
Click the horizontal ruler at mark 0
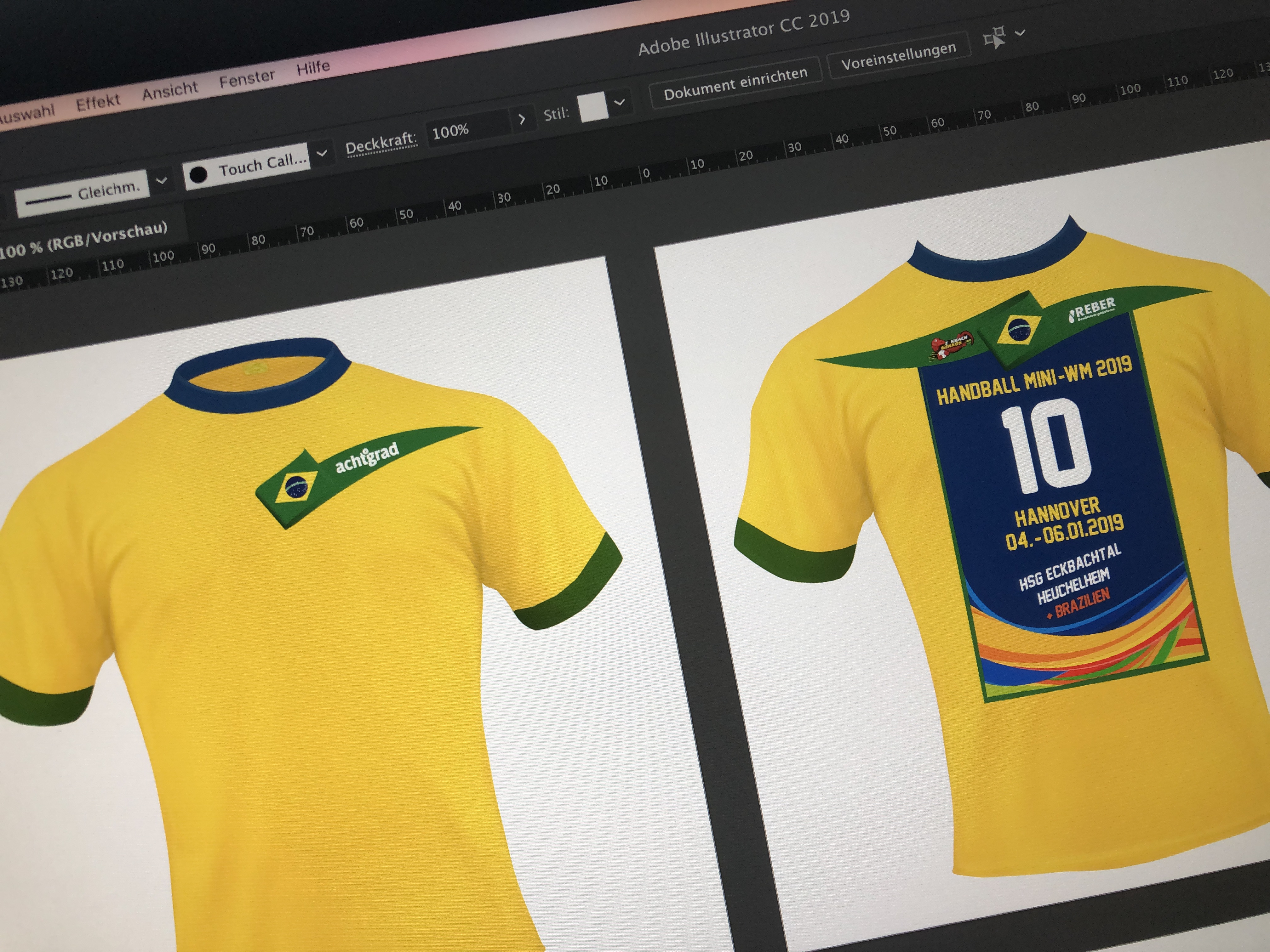pos(646,174)
